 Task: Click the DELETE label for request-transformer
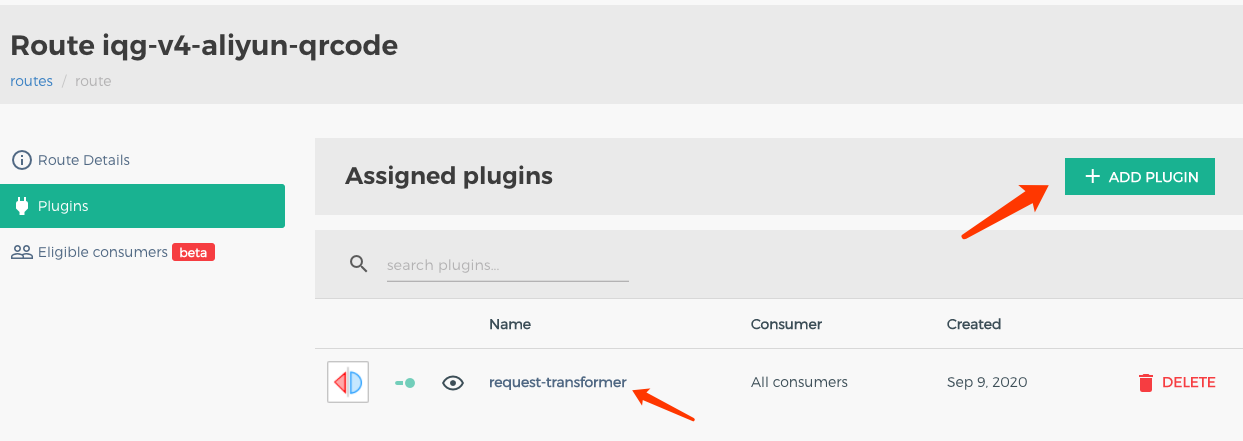(1189, 382)
